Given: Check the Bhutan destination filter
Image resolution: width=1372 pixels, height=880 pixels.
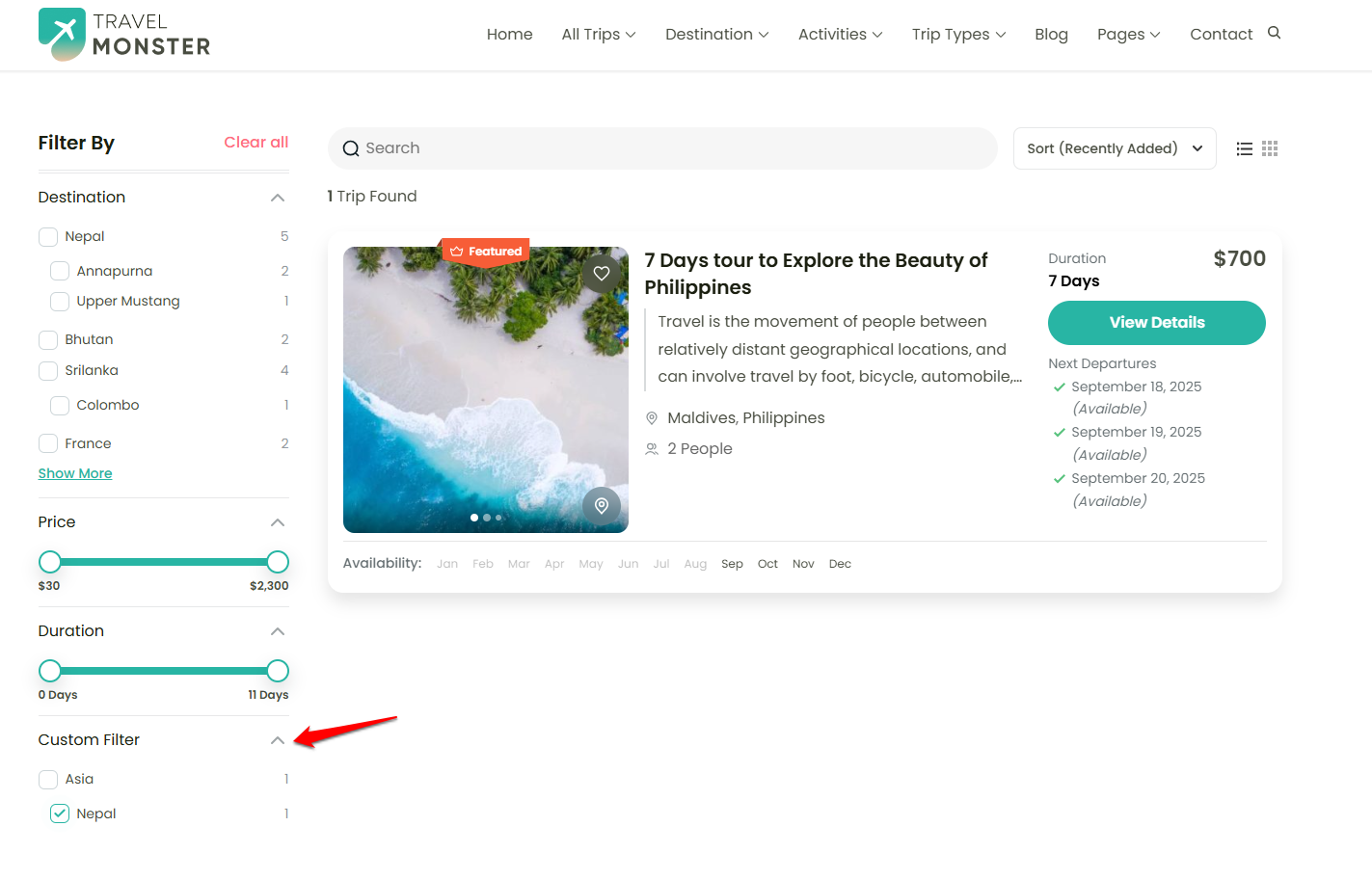Looking at the screenshot, I should pyautogui.click(x=47, y=339).
